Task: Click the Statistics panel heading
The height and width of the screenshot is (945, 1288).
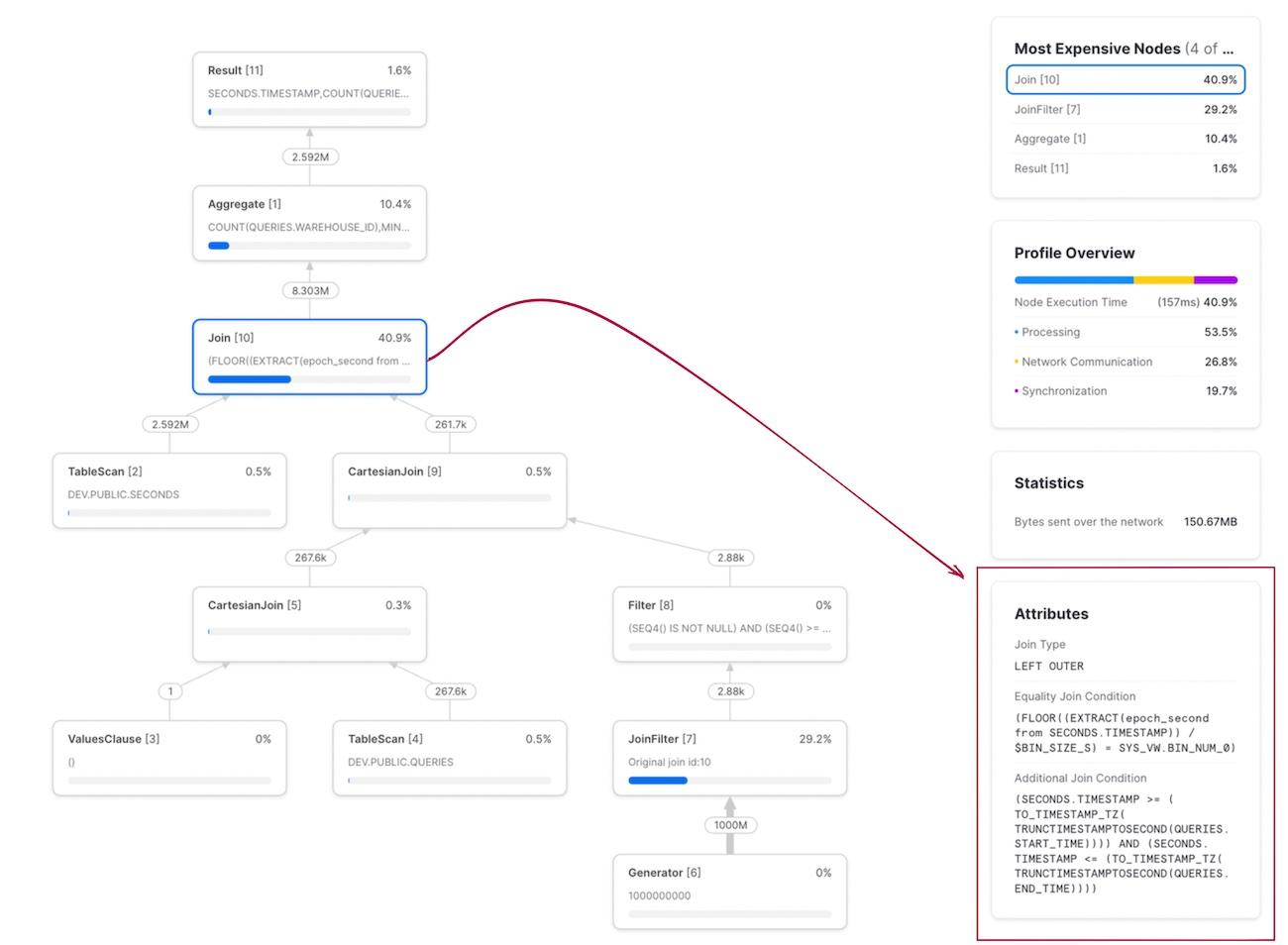Action: (1049, 483)
